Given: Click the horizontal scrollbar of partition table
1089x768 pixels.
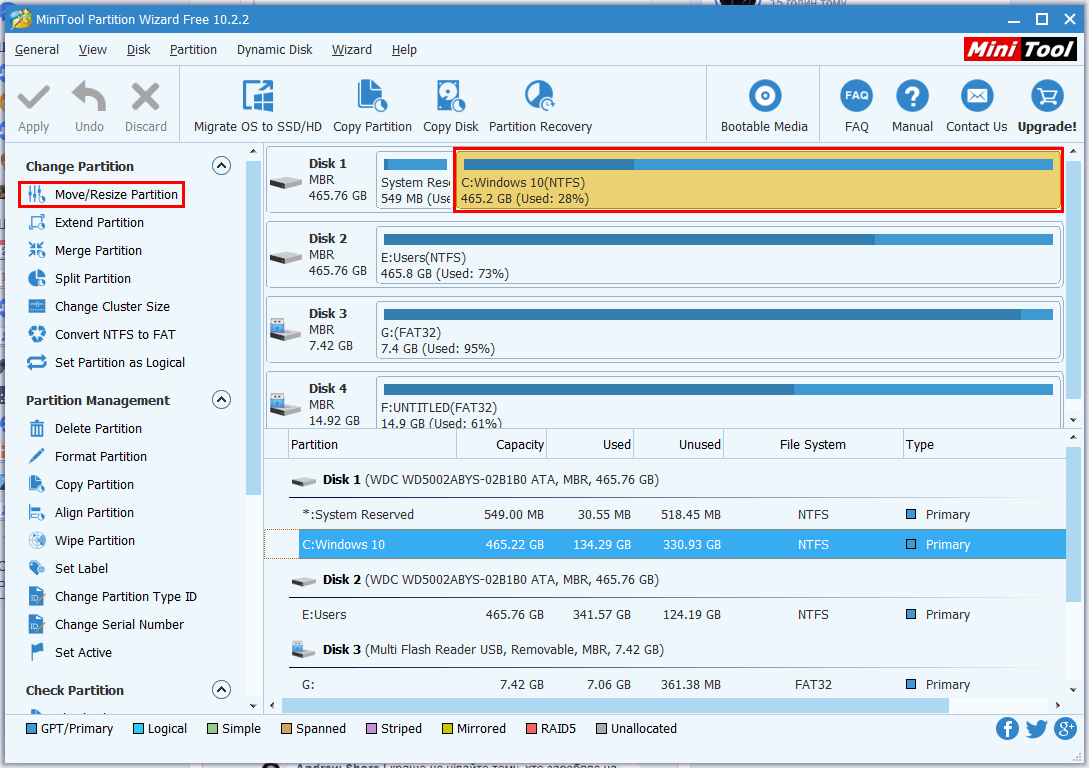Looking at the screenshot, I should click(x=615, y=706).
